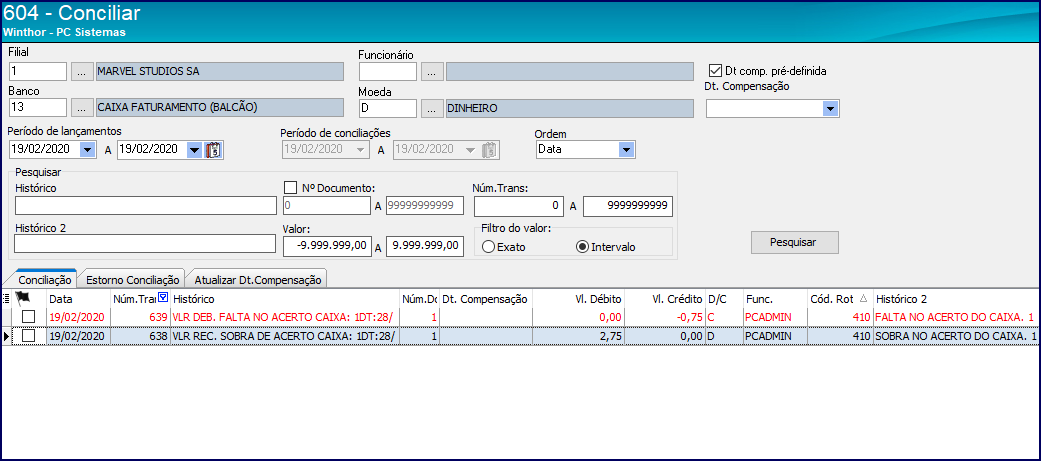Select the VLR REC. SOBRA DE ACERTO CAIXA cell

[285, 337]
